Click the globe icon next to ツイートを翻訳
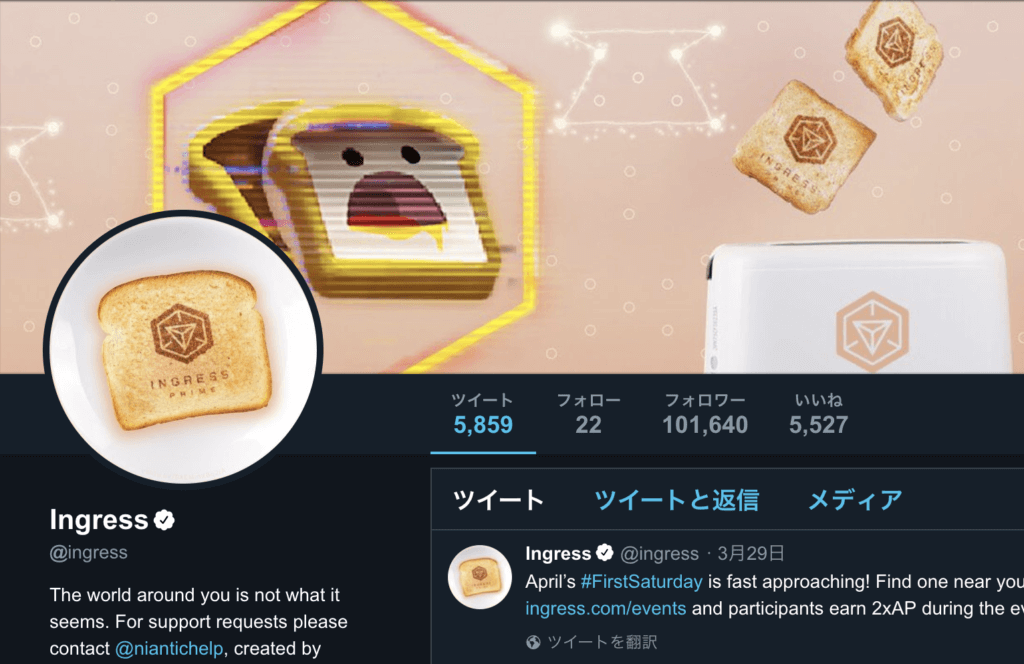This screenshot has width=1024, height=664. click(x=534, y=642)
